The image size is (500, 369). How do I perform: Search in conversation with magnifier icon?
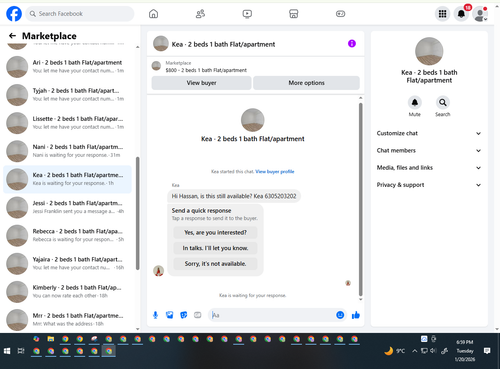click(x=443, y=102)
